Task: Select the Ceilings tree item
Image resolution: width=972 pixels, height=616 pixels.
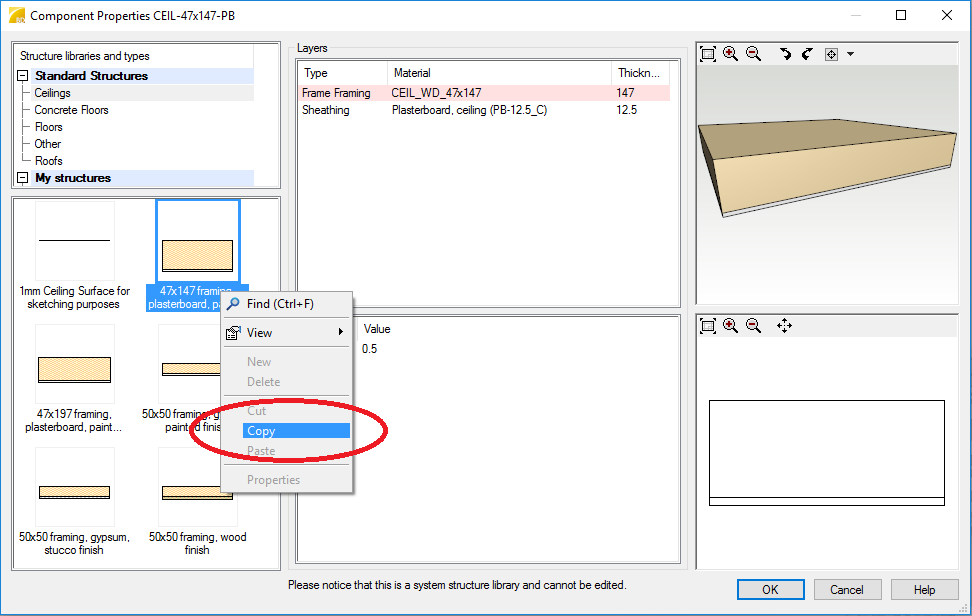Action: pos(52,93)
